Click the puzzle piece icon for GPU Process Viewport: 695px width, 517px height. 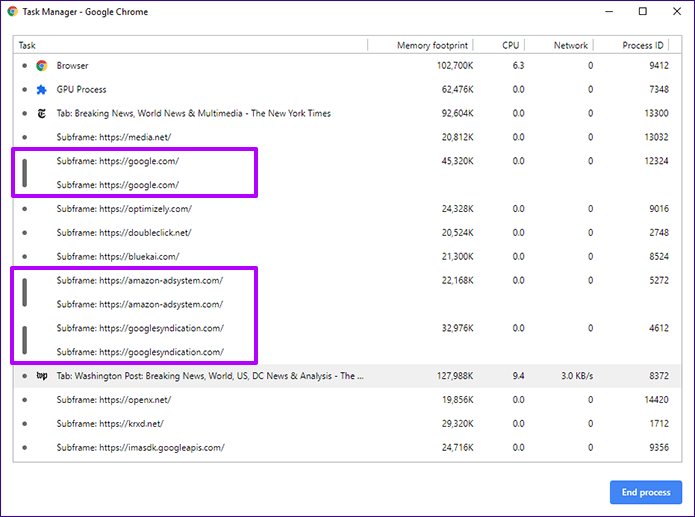42,90
